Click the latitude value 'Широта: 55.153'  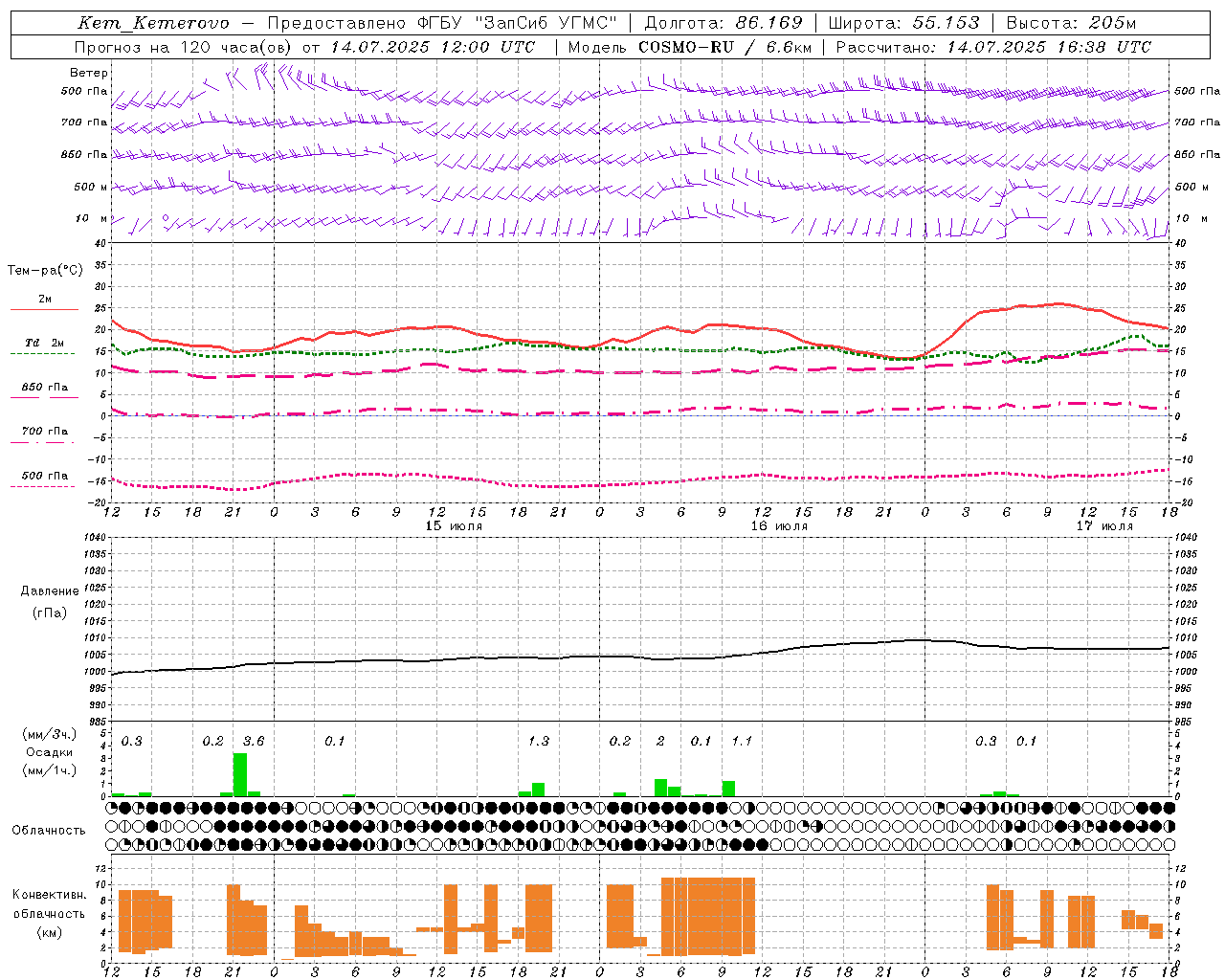(904, 23)
